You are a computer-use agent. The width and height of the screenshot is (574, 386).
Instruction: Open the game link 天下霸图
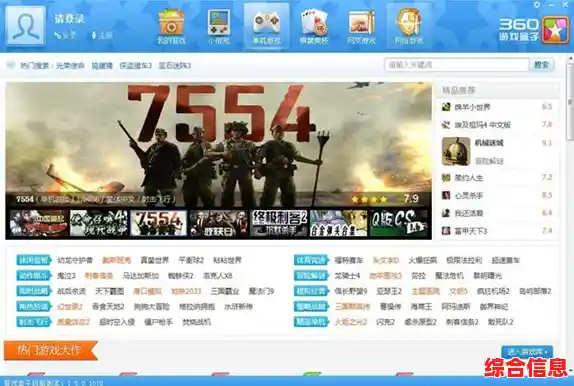(x=109, y=291)
